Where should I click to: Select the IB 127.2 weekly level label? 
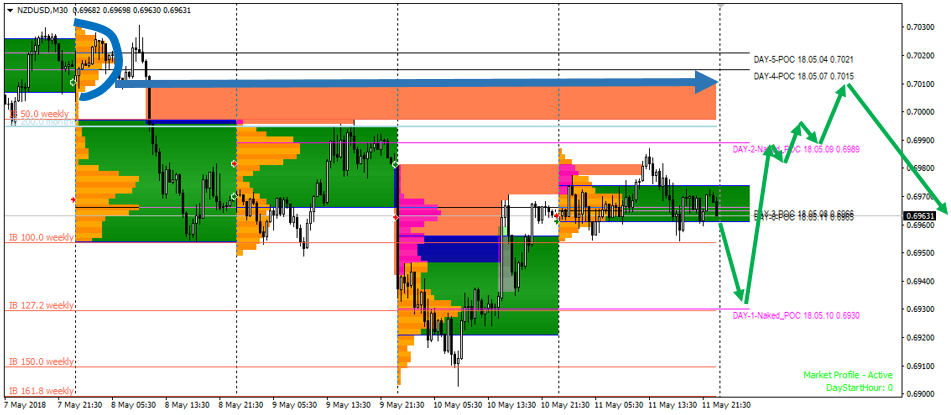41,305
